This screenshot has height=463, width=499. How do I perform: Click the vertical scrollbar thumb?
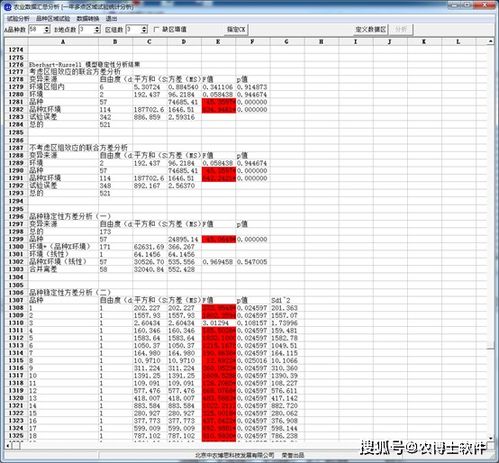pos(490,346)
